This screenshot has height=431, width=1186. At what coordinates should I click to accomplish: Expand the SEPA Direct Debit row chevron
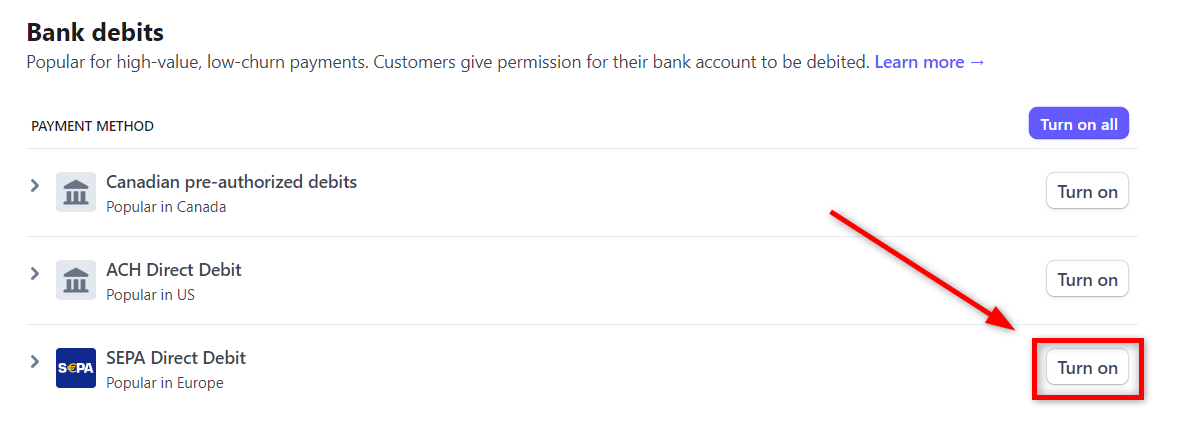pos(34,361)
